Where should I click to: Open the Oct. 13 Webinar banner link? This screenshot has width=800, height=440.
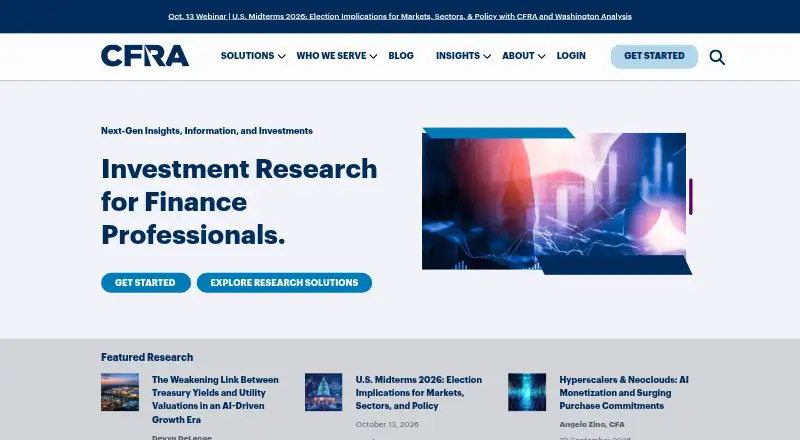pos(400,16)
